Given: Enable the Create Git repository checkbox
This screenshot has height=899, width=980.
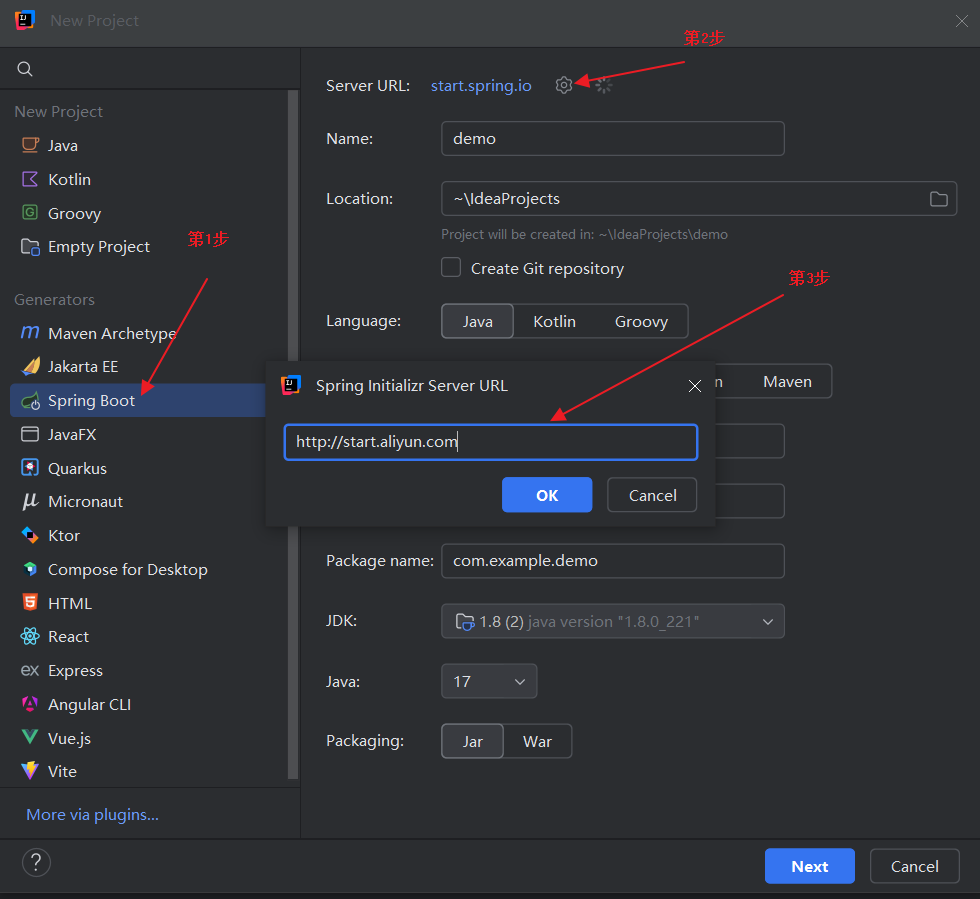Looking at the screenshot, I should click(452, 268).
